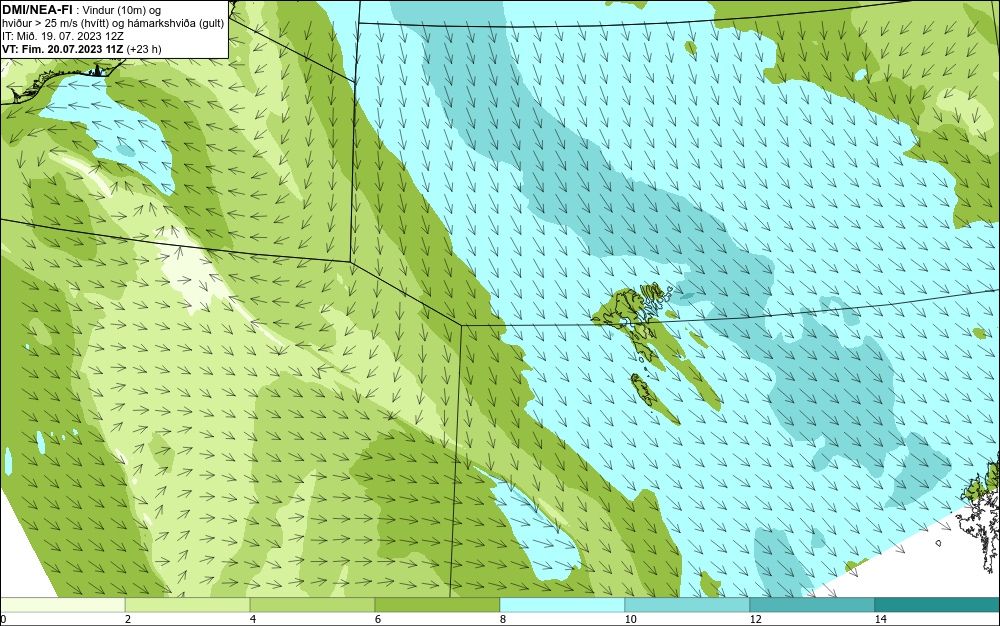Click the legend scale label 6
This screenshot has width=1000, height=626.
coord(378,619)
